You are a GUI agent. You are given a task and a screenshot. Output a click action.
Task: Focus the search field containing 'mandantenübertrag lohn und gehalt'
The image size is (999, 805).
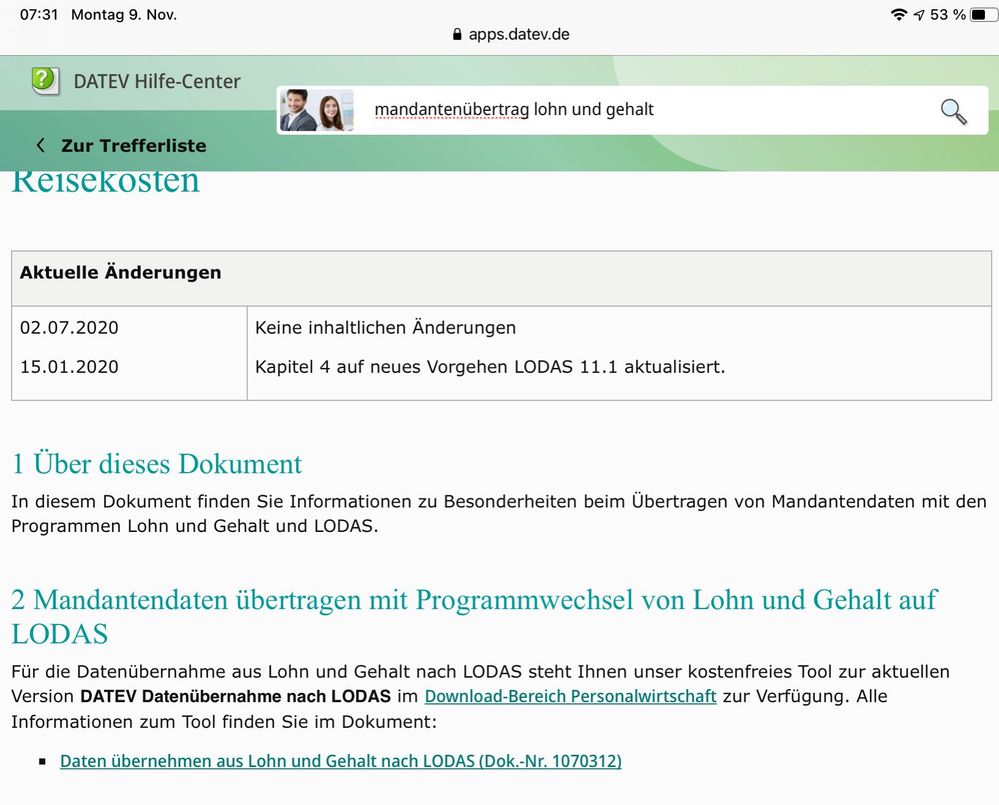(x=640, y=110)
